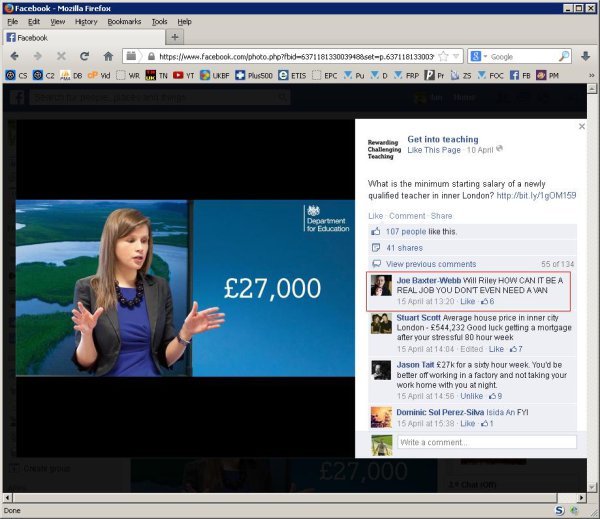Image resolution: width=600 pixels, height=519 pixels.
Task: Click the Get into teaching page link
Action: (442, 140)
